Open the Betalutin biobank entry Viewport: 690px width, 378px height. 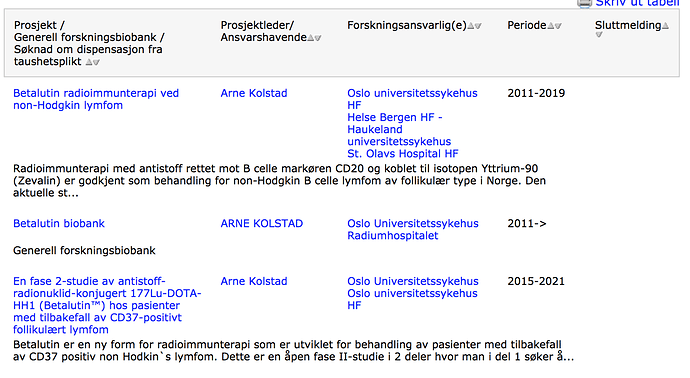tap(59, 224)
